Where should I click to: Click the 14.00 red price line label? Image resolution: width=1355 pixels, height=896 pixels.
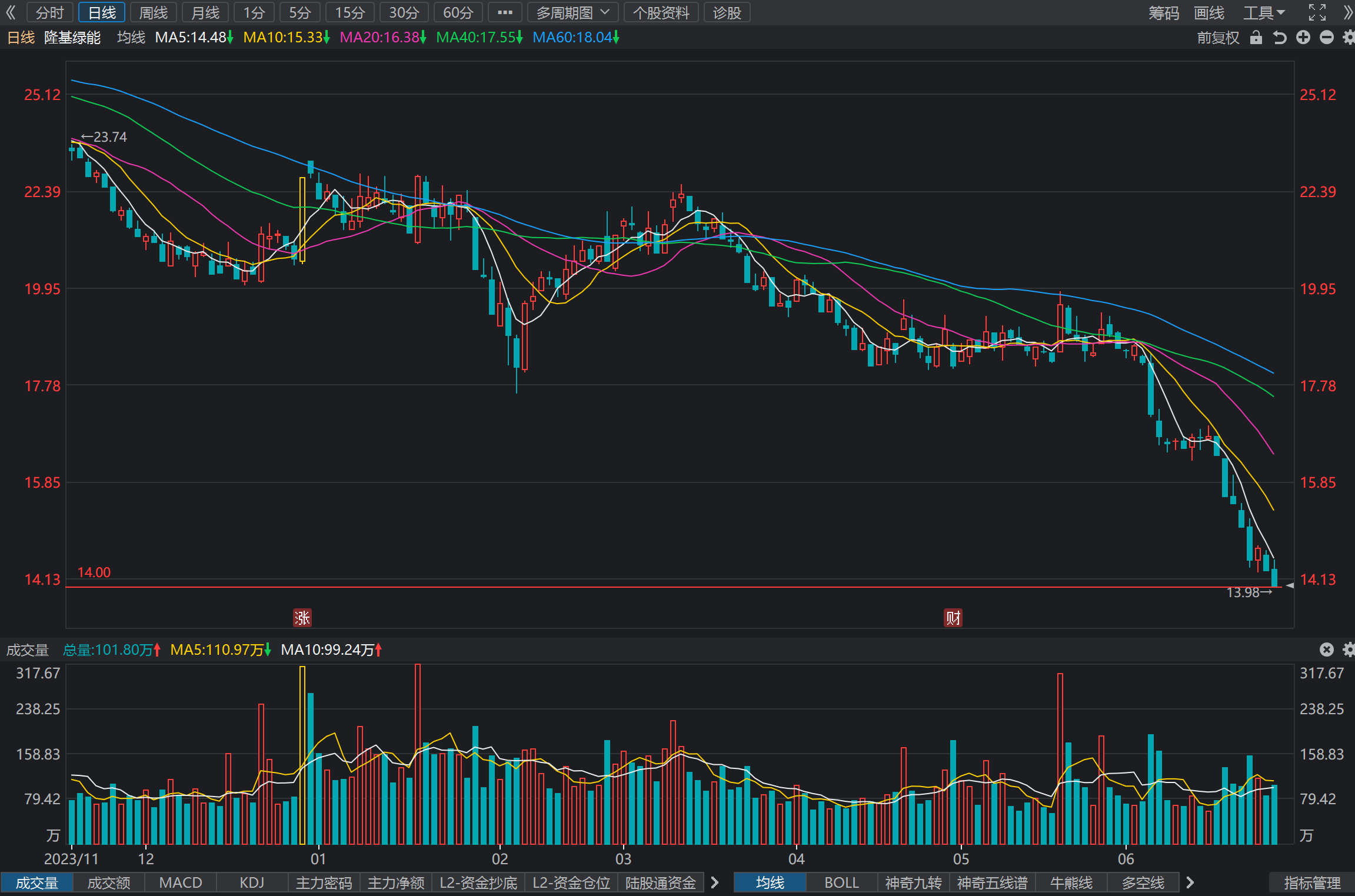94,572
